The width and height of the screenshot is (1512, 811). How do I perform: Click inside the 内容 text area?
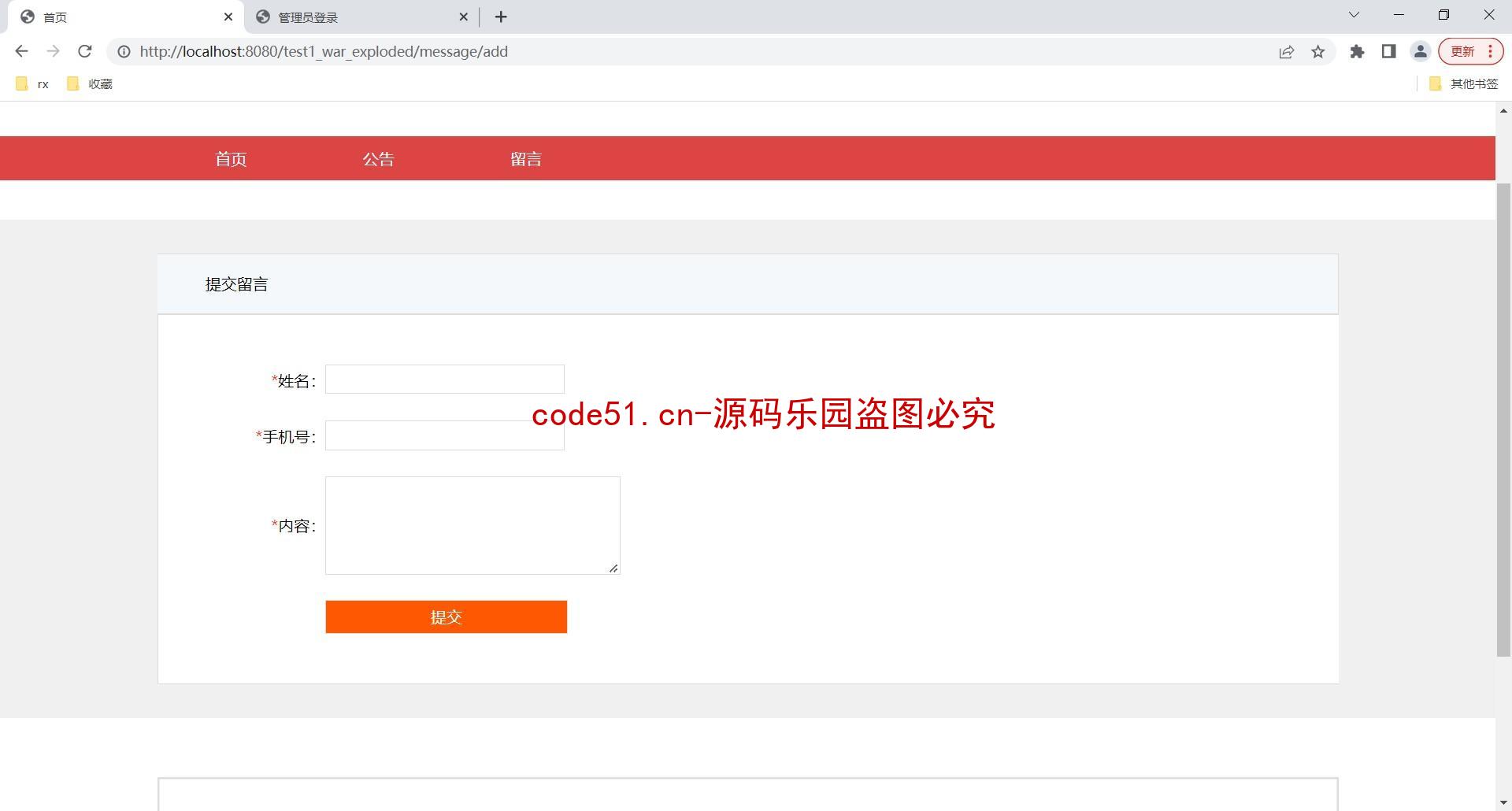click(x=472, y=525)
